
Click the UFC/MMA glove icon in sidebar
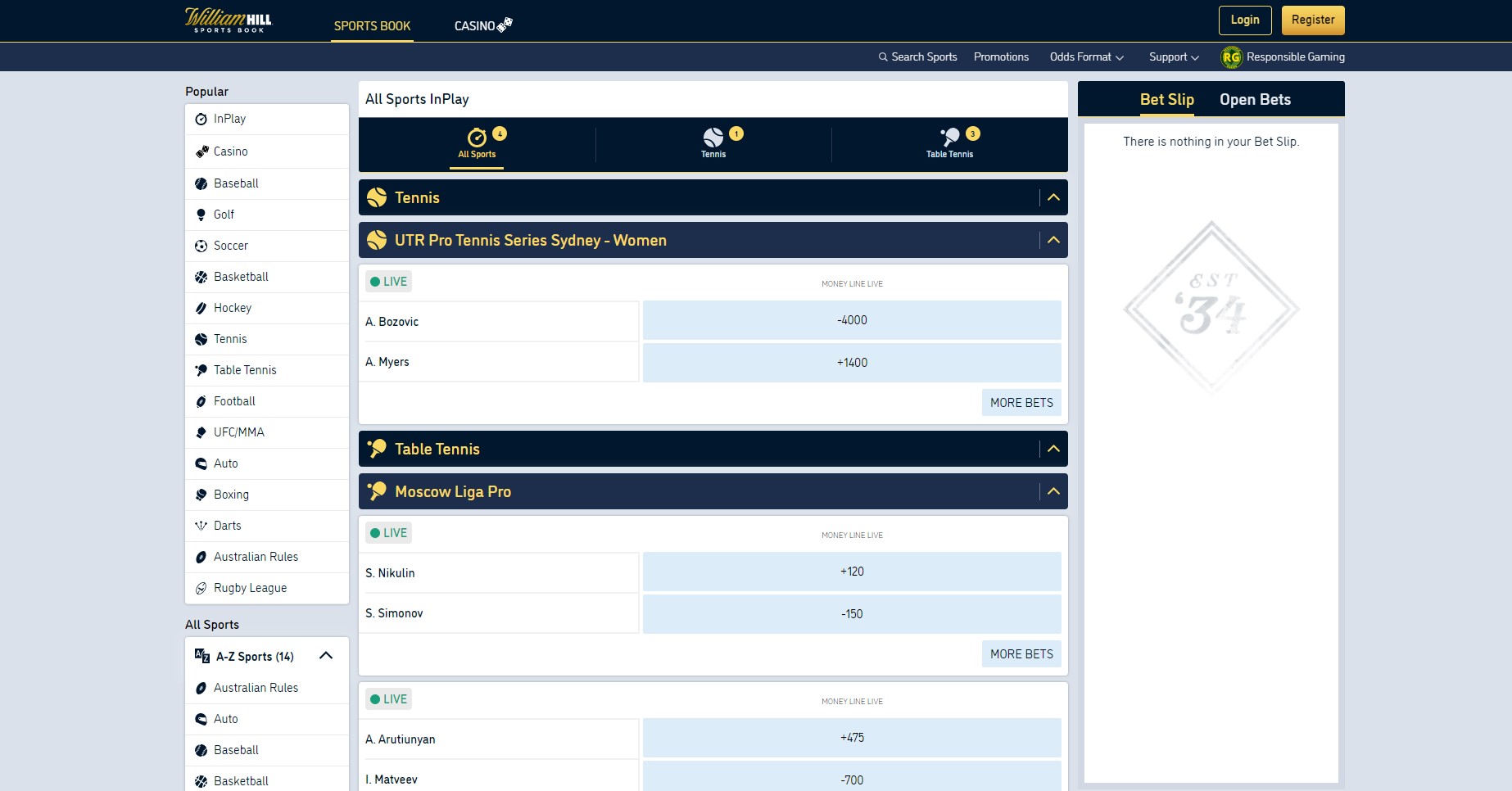coord(201,432)
